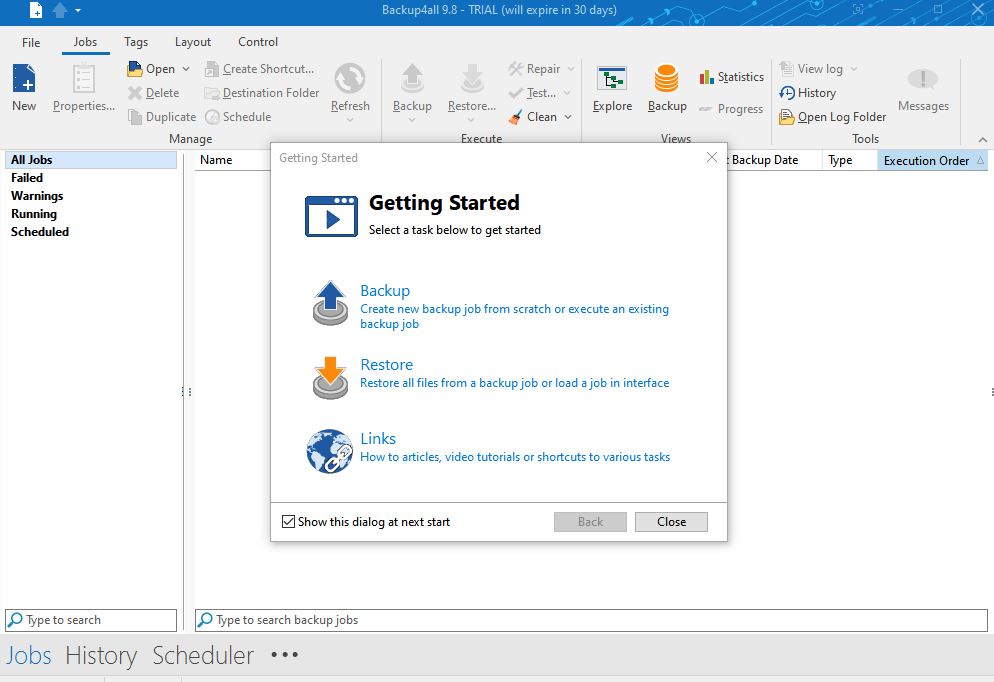Switch to the Explore view

[x=612, y=88]
